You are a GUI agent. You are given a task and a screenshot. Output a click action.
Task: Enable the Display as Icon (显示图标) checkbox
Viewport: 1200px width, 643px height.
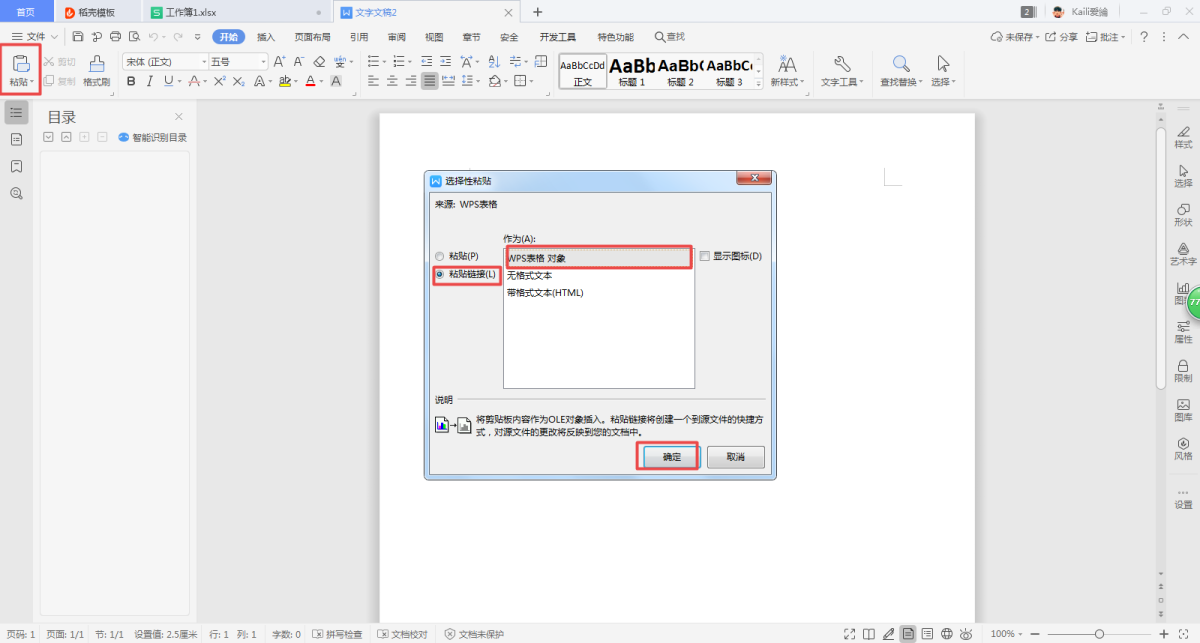(704, 256)
